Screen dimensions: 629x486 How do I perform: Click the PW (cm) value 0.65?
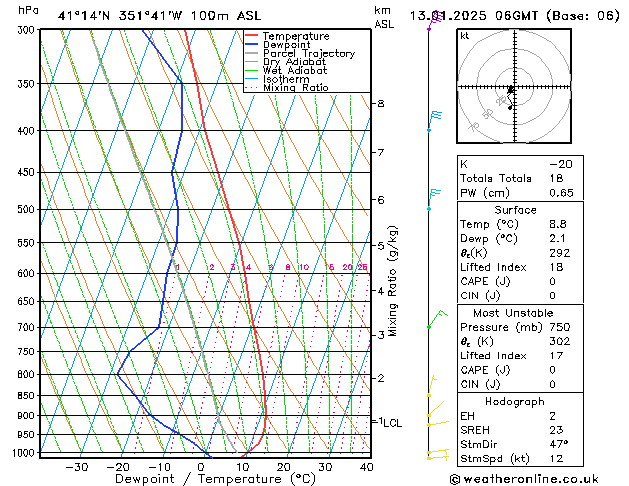(561, 193)
